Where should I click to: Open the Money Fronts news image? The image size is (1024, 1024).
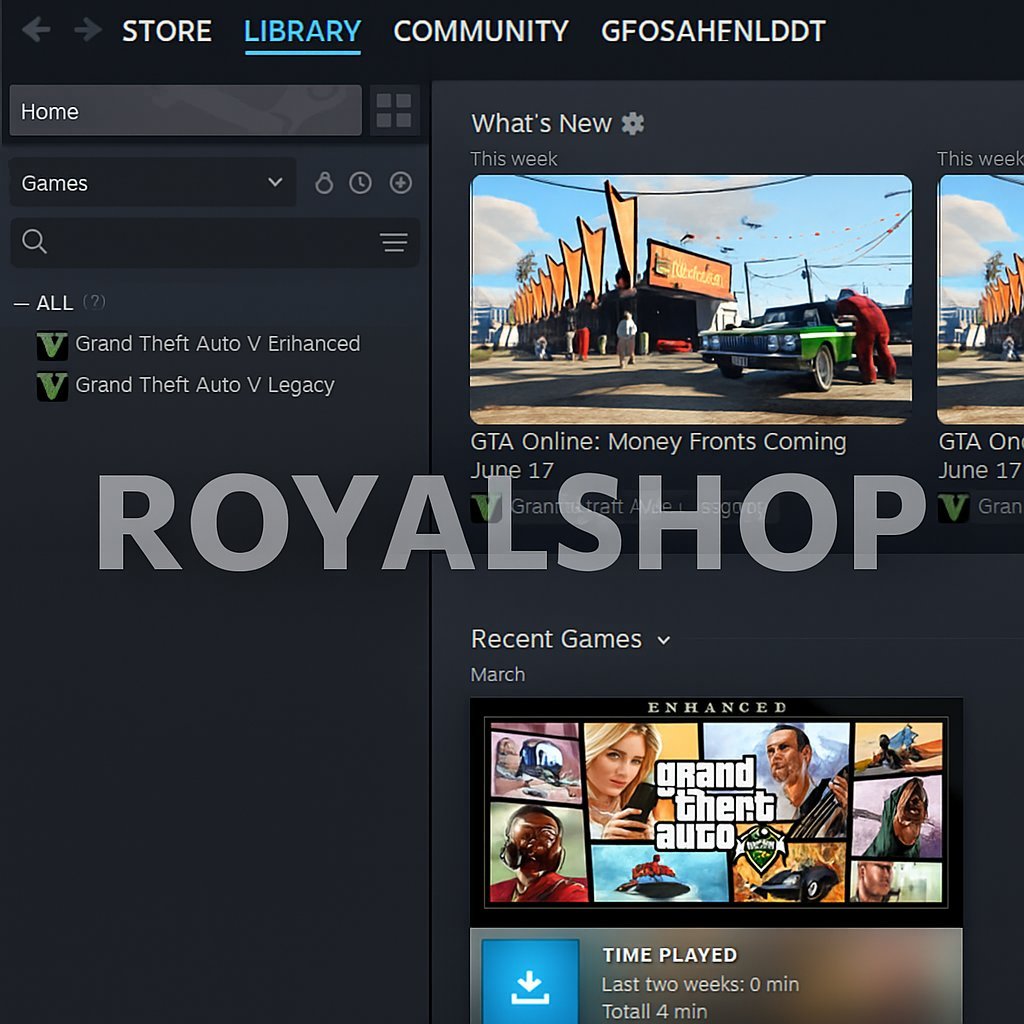(x=691, y=299)
